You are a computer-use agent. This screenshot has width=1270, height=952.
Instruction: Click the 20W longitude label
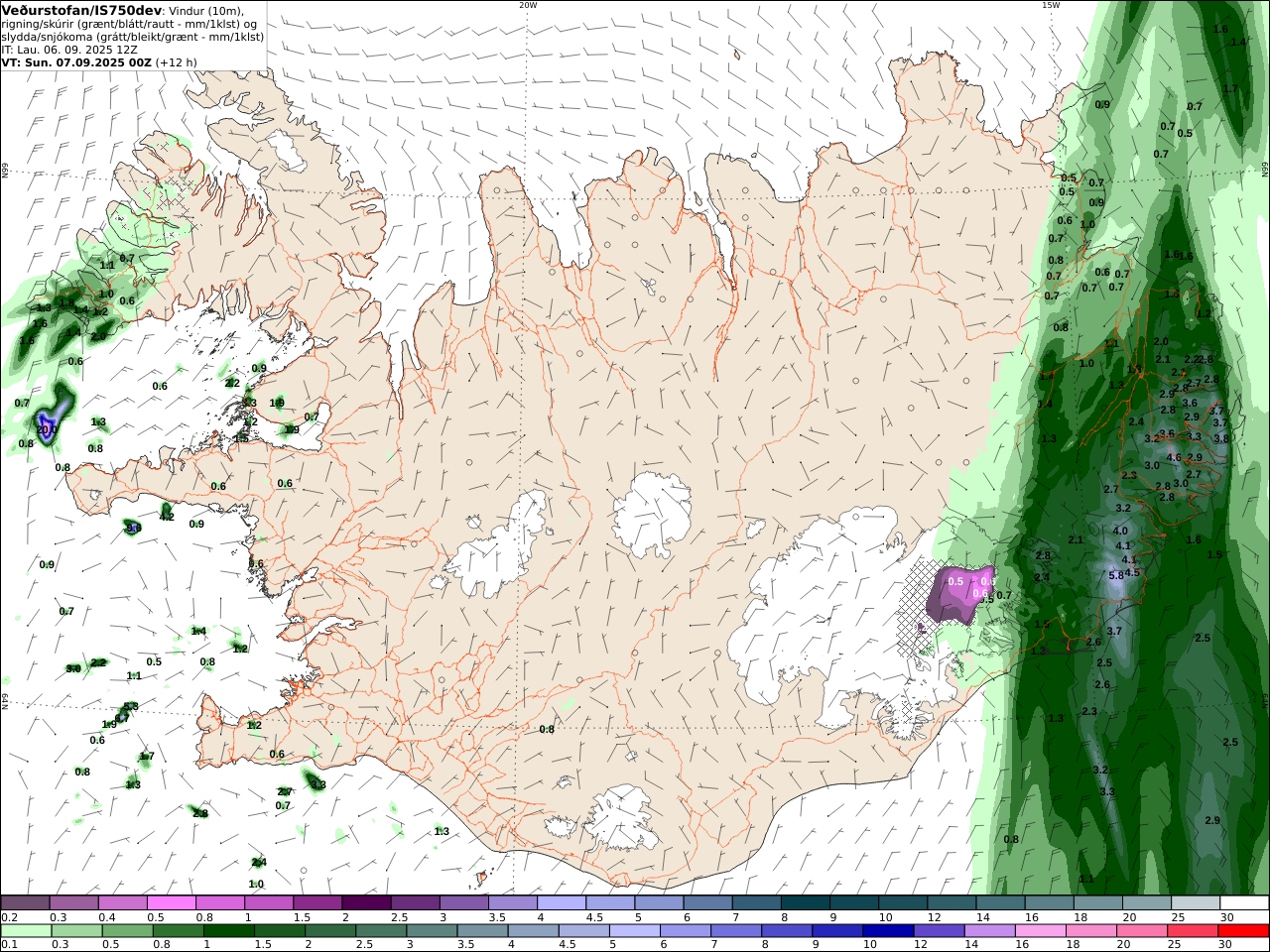[x=528, y=5]
